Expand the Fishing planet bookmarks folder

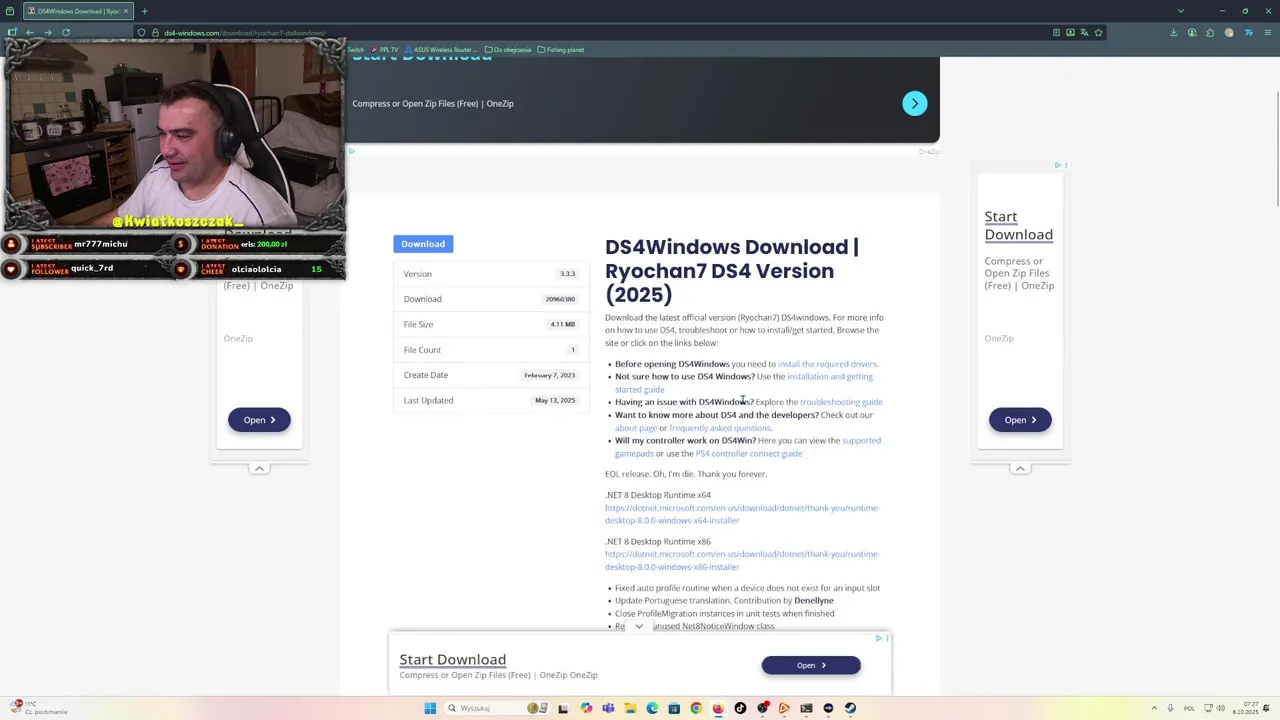coord(561,50)
